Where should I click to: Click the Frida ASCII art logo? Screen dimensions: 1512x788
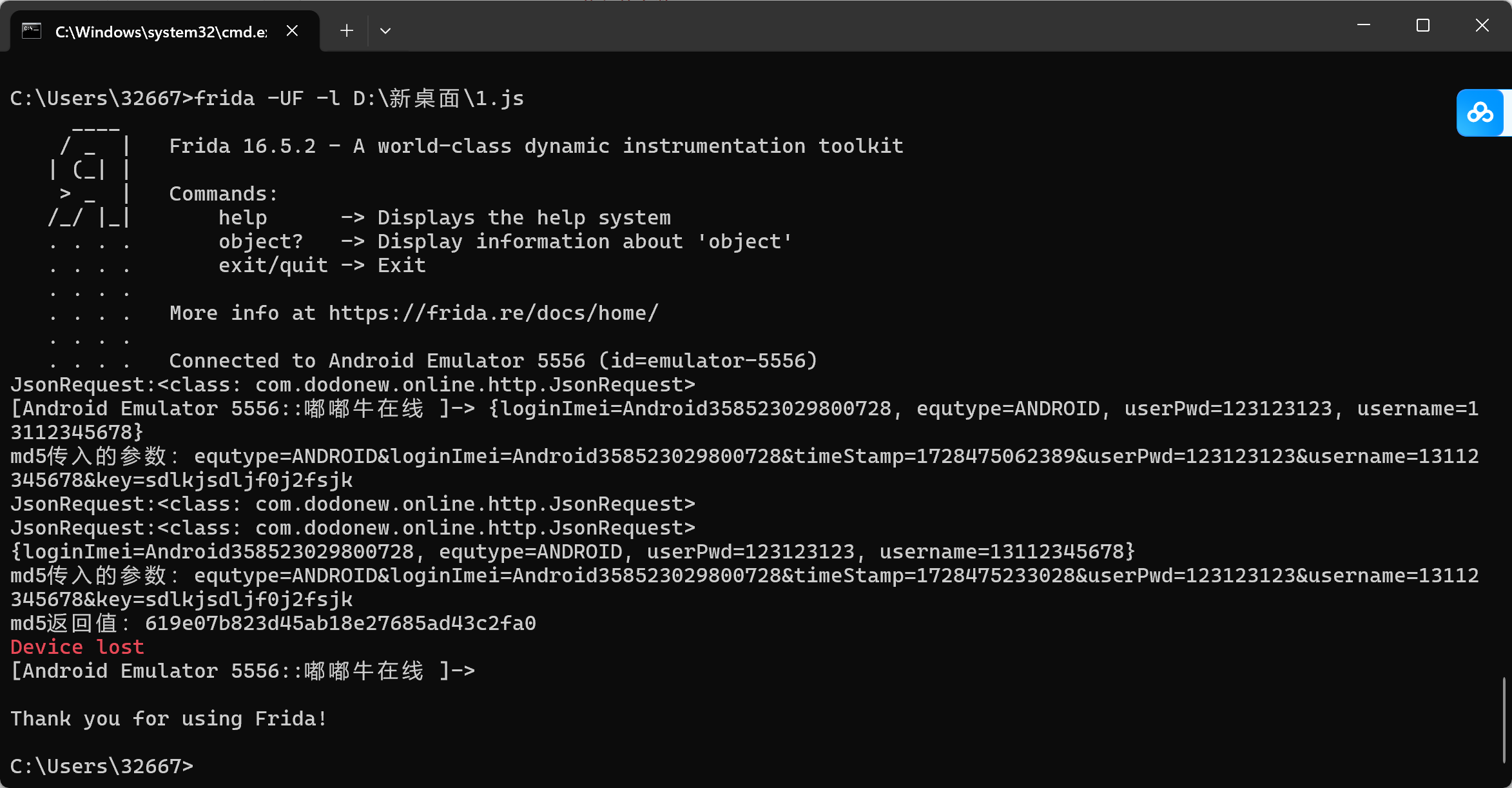click(x=90, y=175)
